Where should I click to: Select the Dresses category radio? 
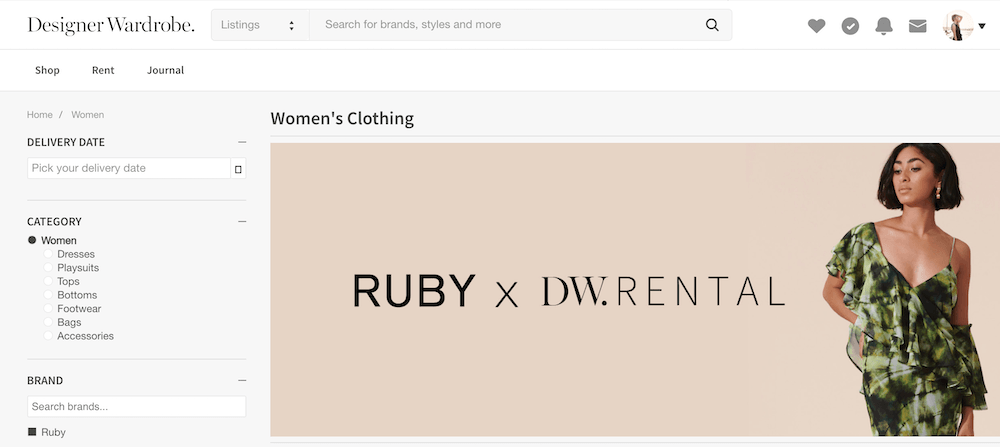pyautogui.click(x=48, y=255)
